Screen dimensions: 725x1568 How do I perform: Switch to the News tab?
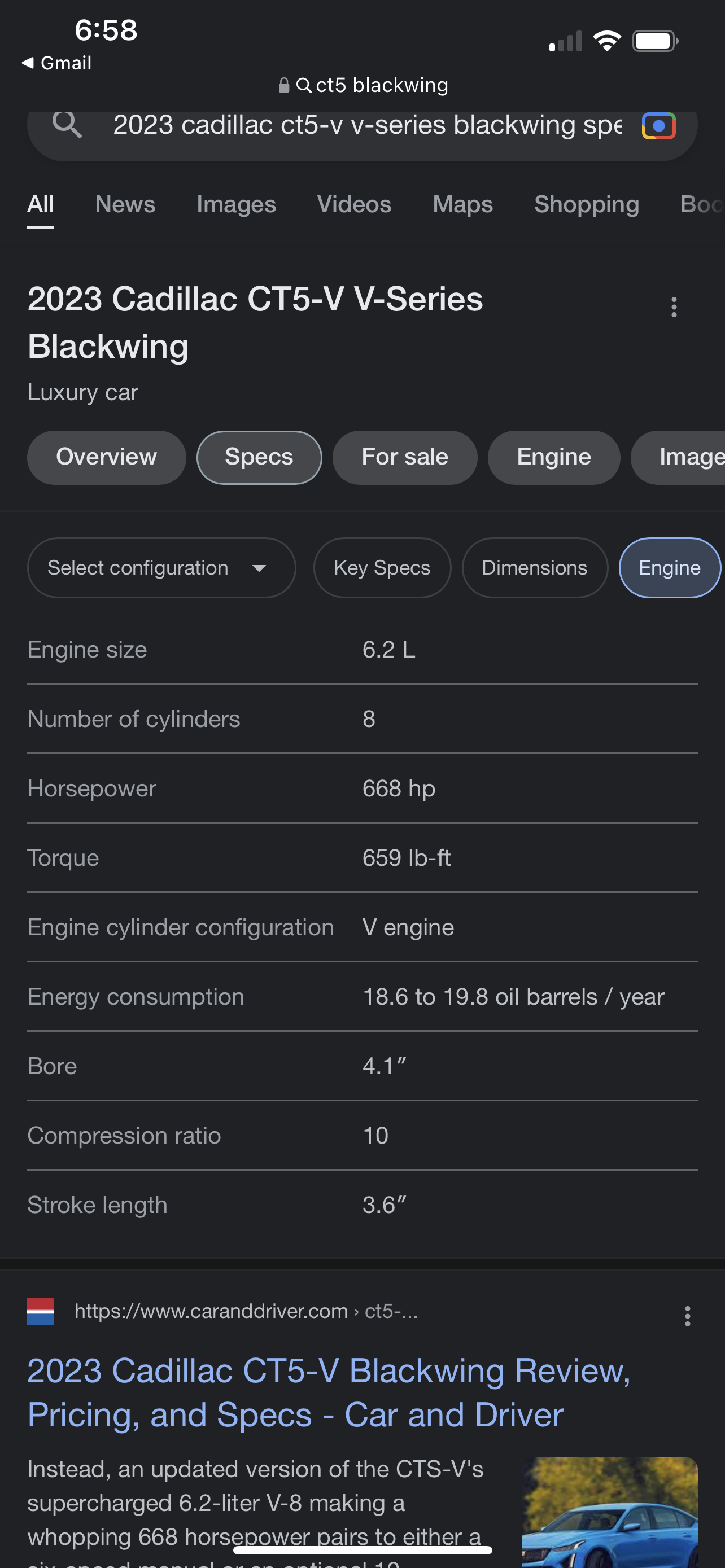tap(125, 204)
